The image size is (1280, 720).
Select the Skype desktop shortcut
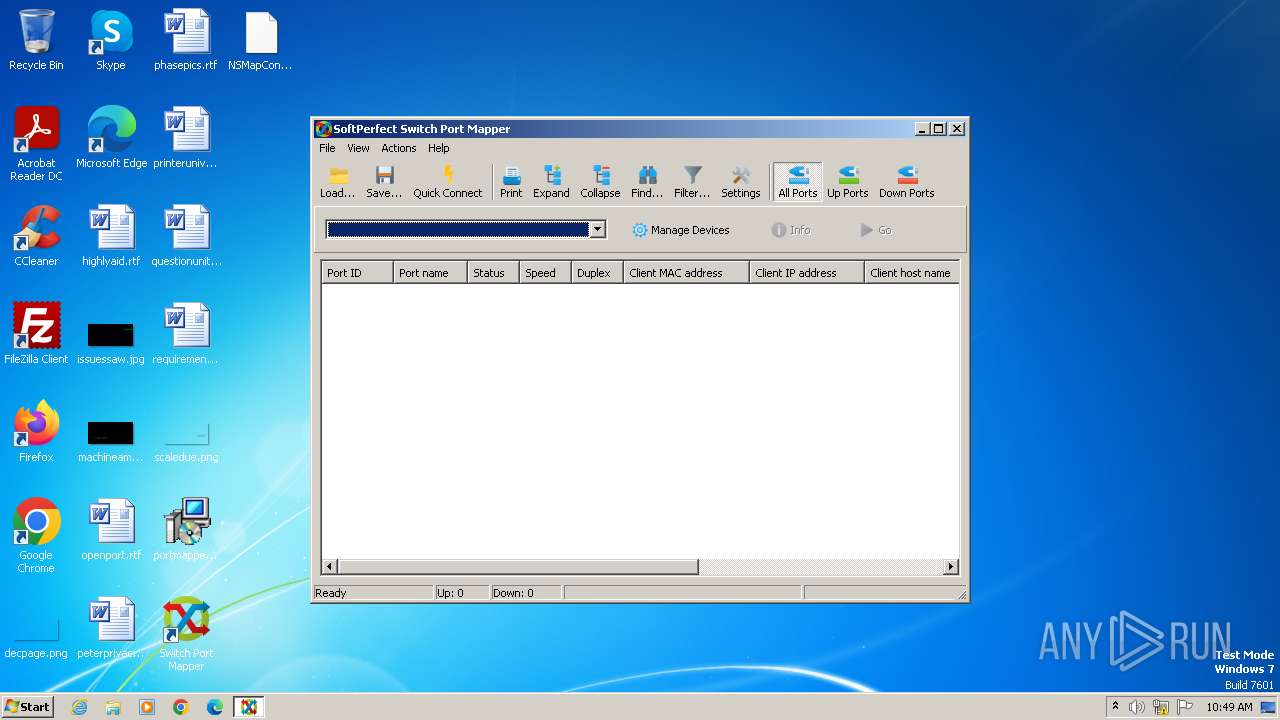pos(111,40)
